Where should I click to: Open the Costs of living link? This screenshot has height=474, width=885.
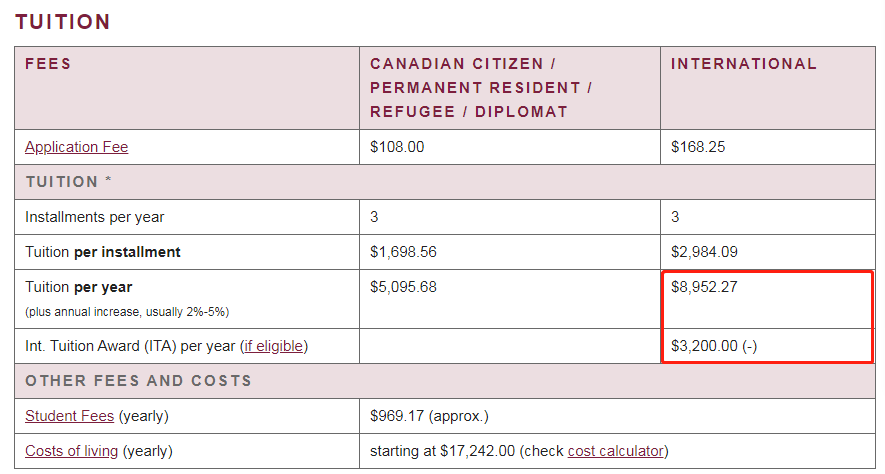[71, 451]
